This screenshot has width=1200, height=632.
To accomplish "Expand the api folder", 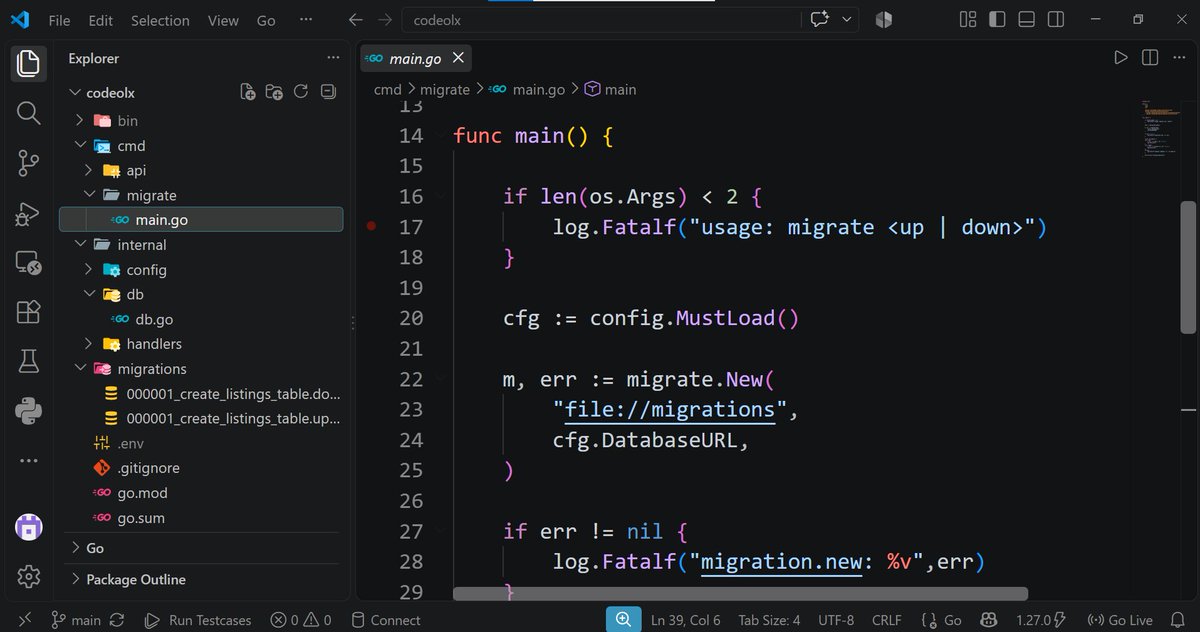I will pos(90,171).
